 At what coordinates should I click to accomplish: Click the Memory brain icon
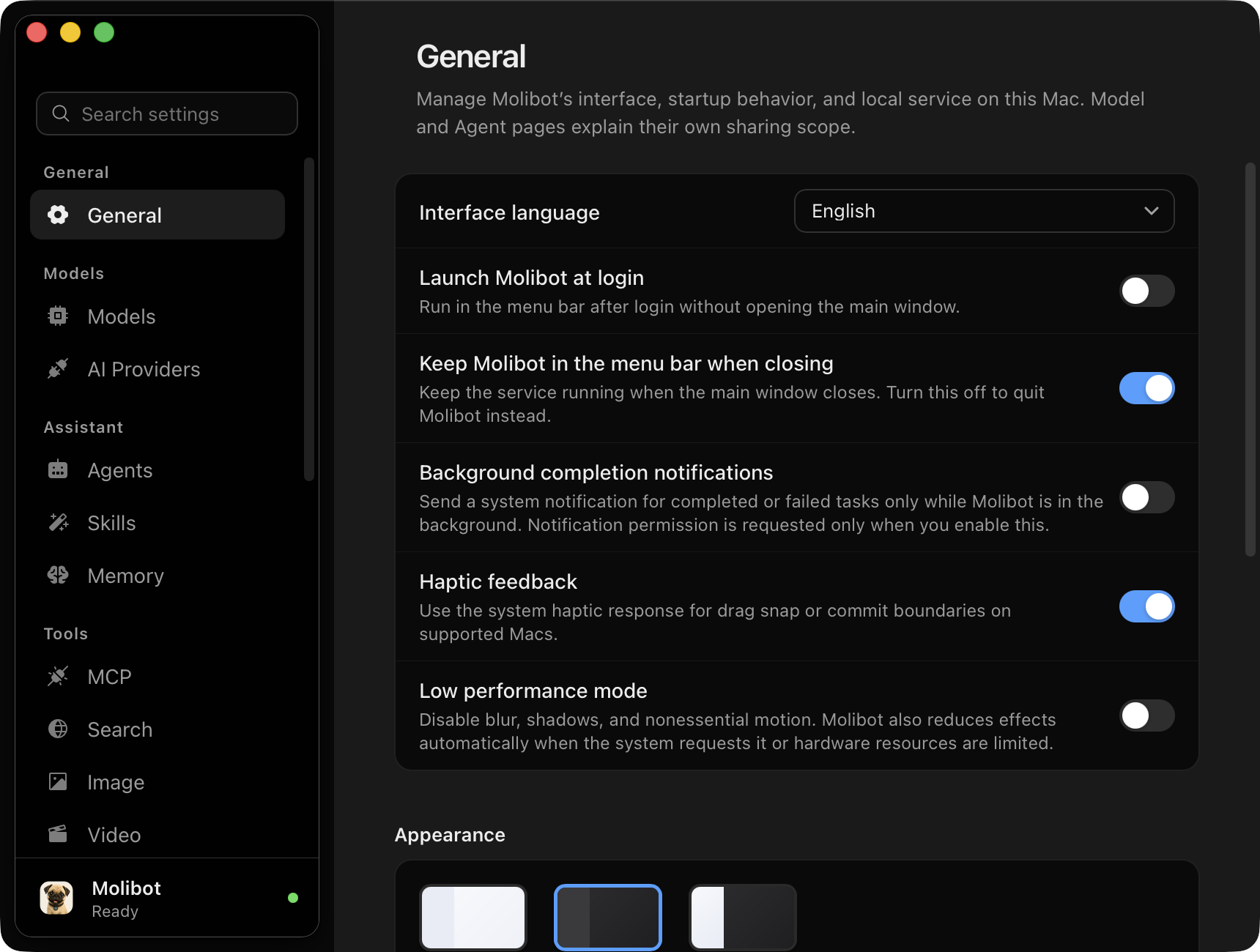pyautogui.click(x=58, y=575)
